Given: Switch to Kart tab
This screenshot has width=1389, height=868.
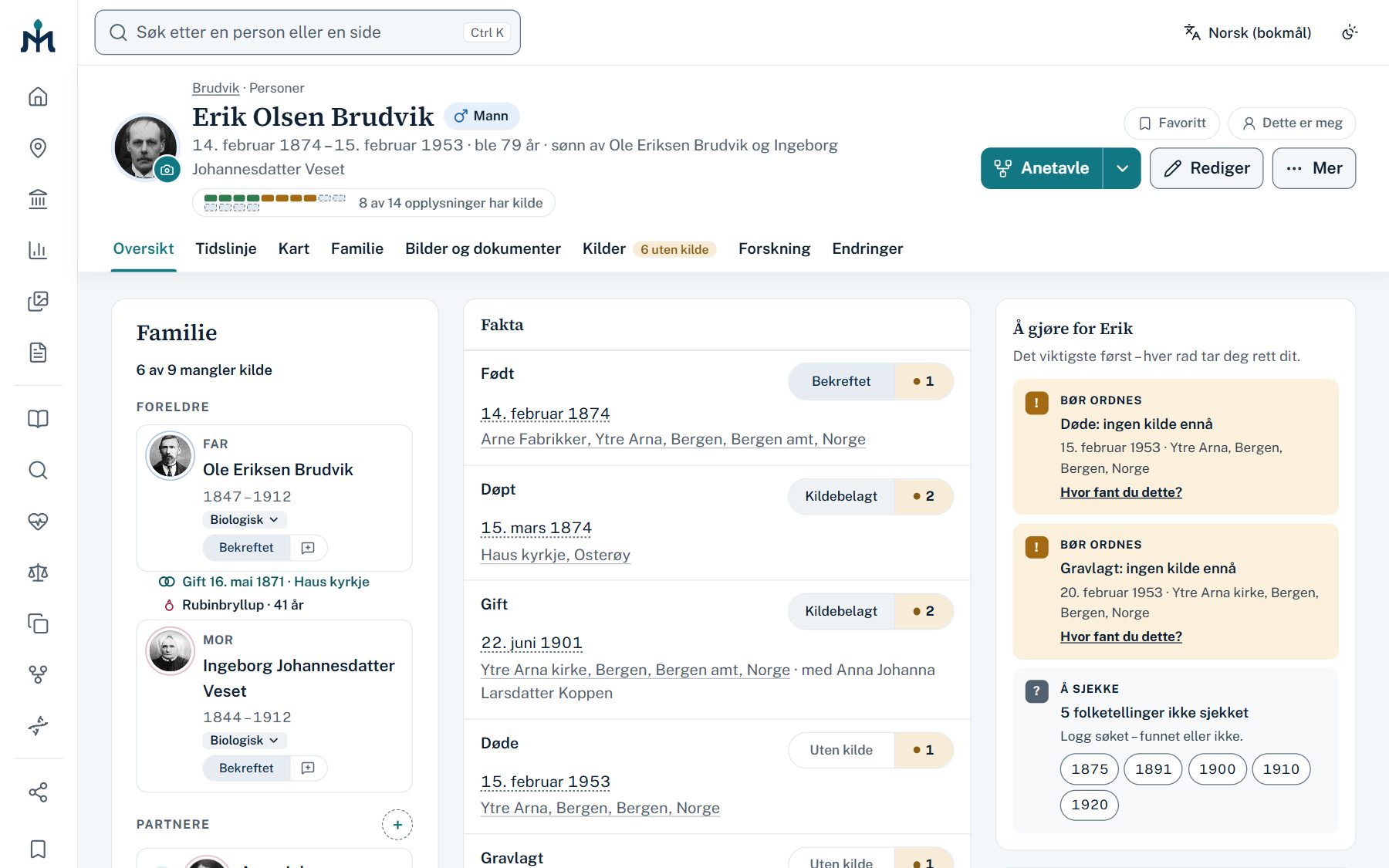Looking at the screenshot, I should [x=294, y=248].
